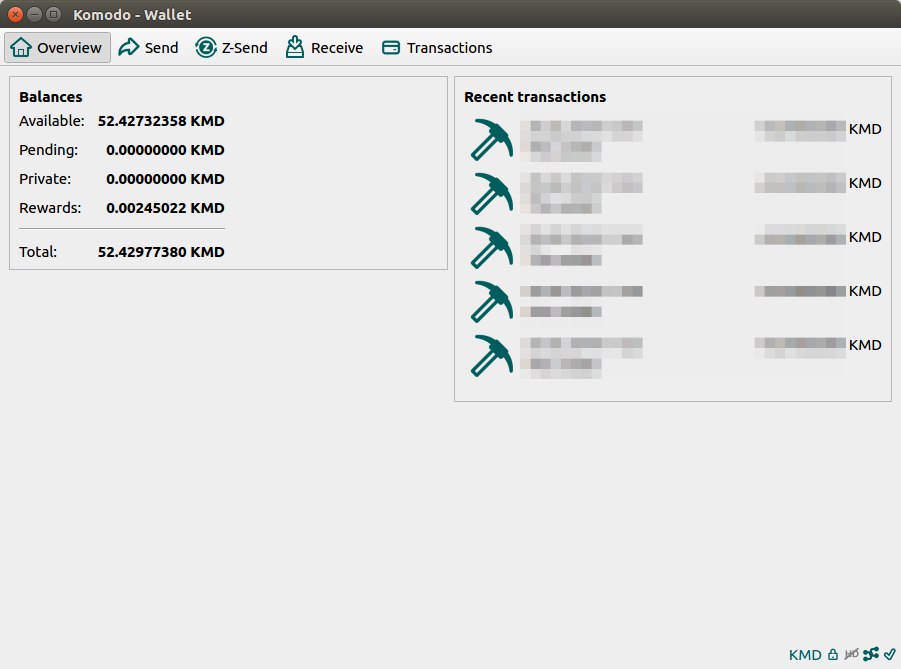This screenshot has height=669, width=901.
Task: Click the first mined transaction pickaxe icon
Action: point(492,139)
